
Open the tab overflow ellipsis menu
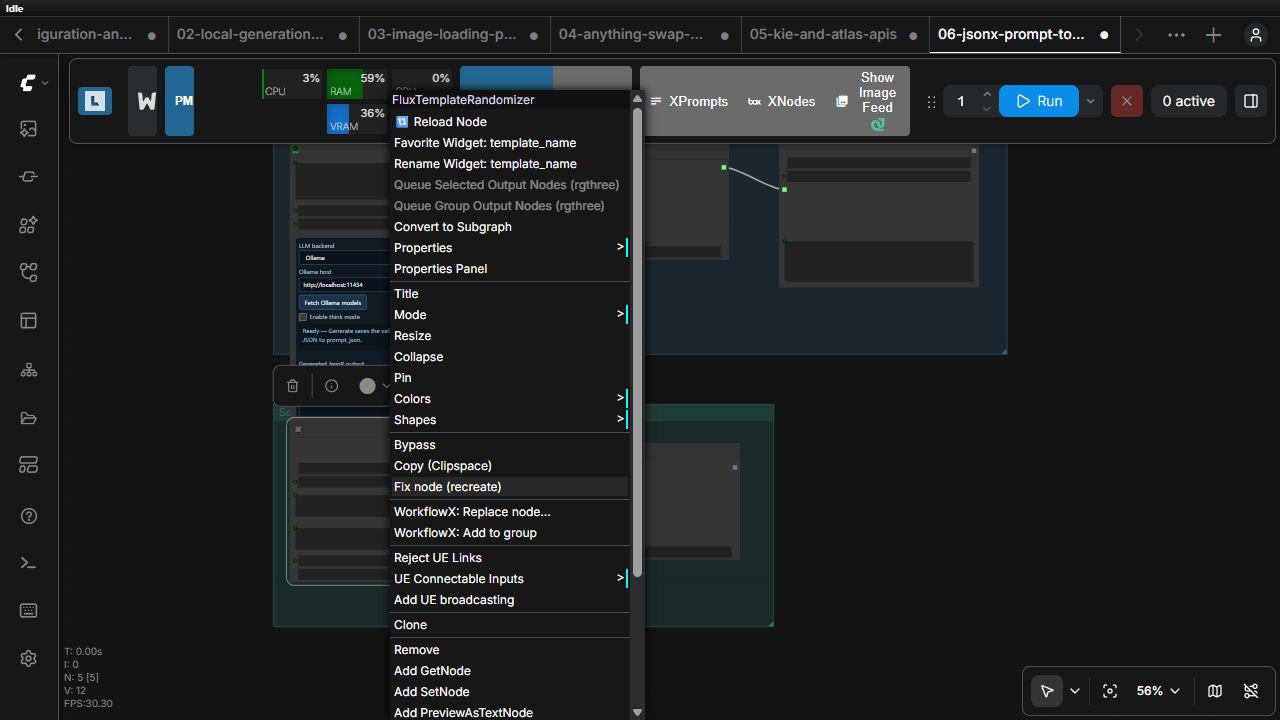click(1176, 35)
